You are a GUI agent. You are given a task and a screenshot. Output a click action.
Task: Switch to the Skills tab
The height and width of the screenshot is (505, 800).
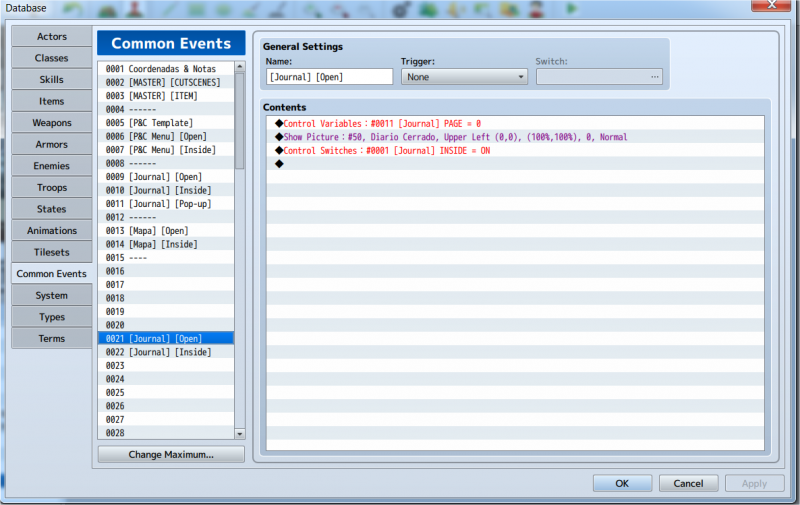(x=52, y=80)
